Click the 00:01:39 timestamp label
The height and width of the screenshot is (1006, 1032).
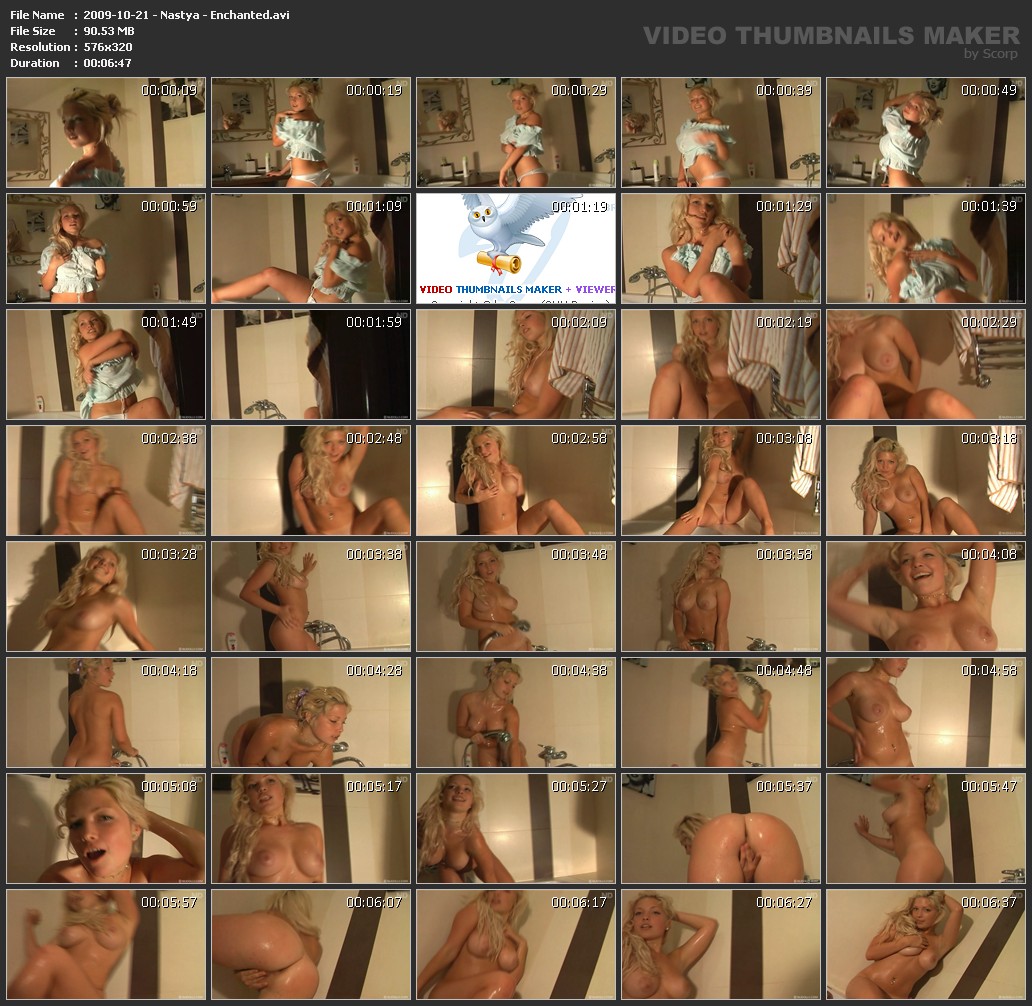pos(989,206)
